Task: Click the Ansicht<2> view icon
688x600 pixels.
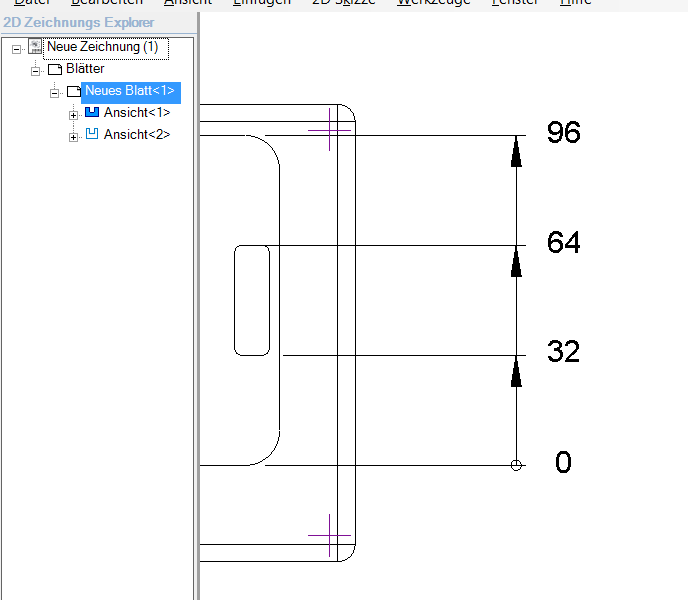Action: click(92, 134)
